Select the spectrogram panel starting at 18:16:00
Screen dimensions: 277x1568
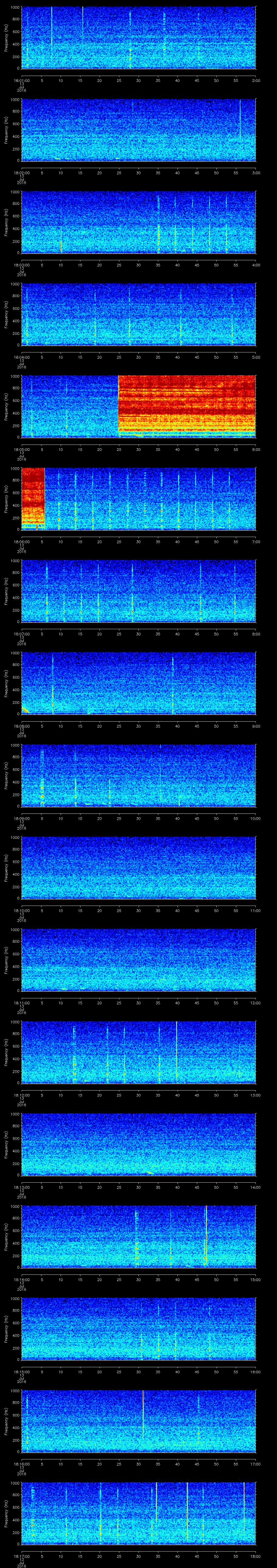click(138, 1421)
